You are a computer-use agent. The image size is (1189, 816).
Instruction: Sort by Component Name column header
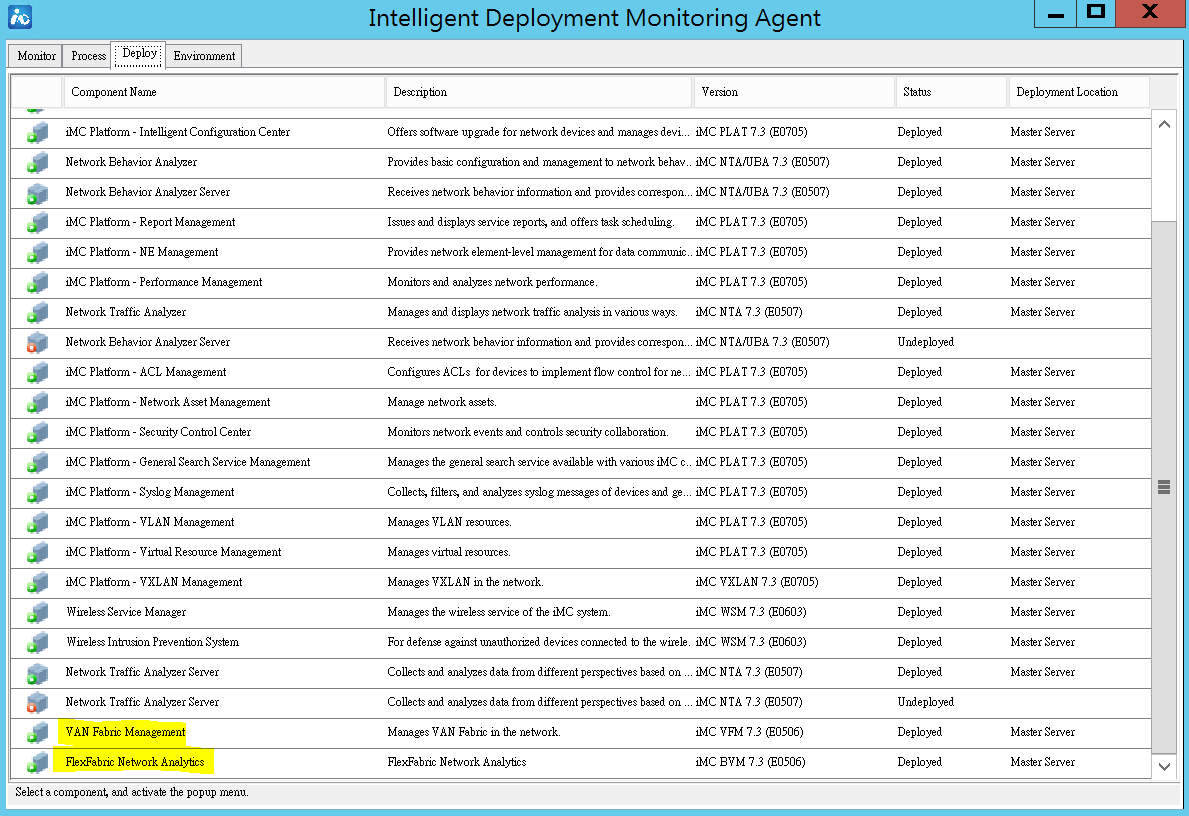[x=224, y=92]
